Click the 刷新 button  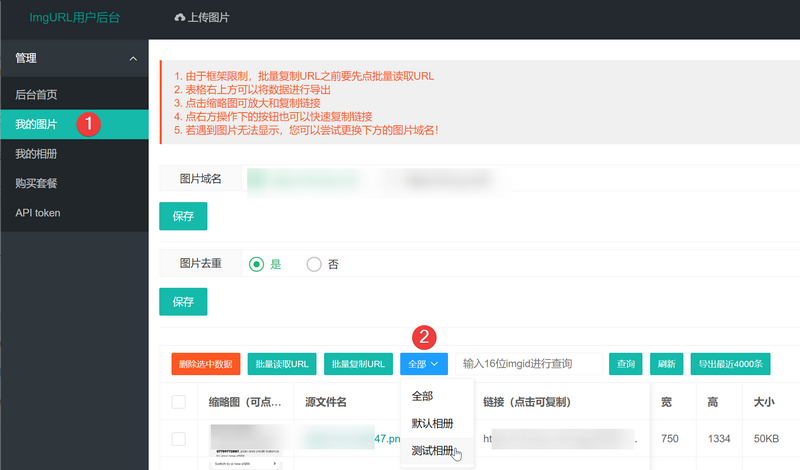click(x=666, y=364)
